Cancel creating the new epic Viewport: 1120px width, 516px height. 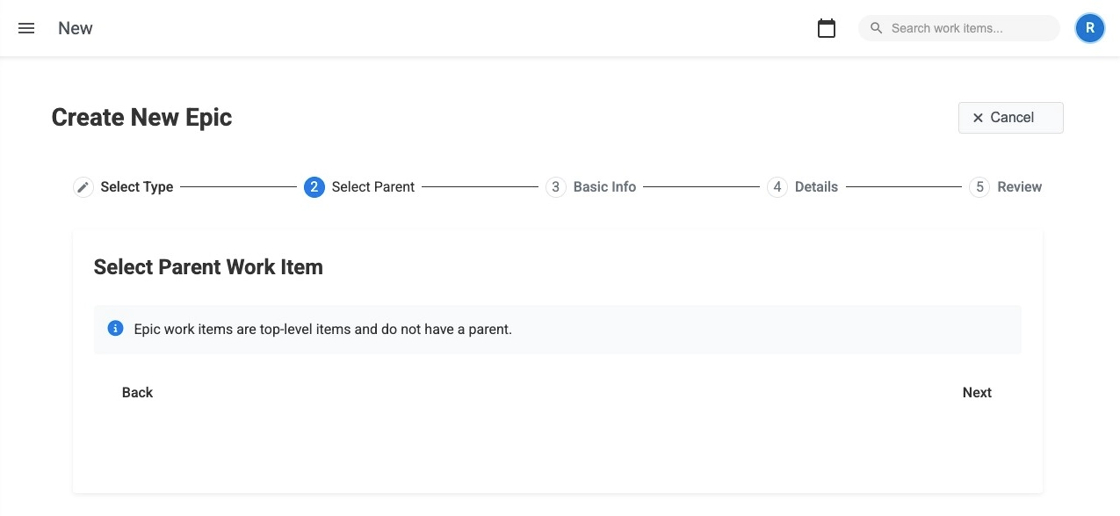(x=1010, y=118)
